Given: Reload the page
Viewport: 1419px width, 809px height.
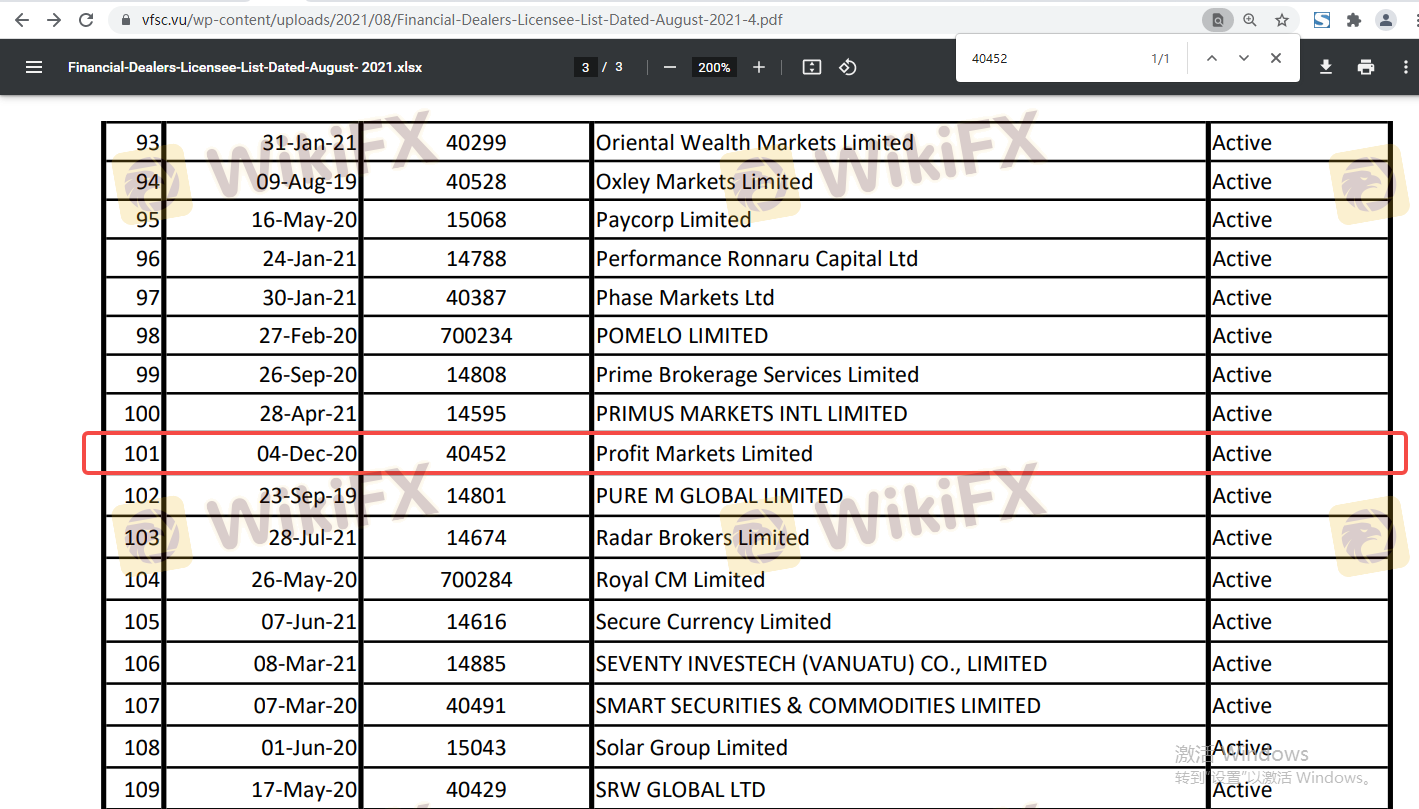Looking at the screenshot, I should point(86,20).
